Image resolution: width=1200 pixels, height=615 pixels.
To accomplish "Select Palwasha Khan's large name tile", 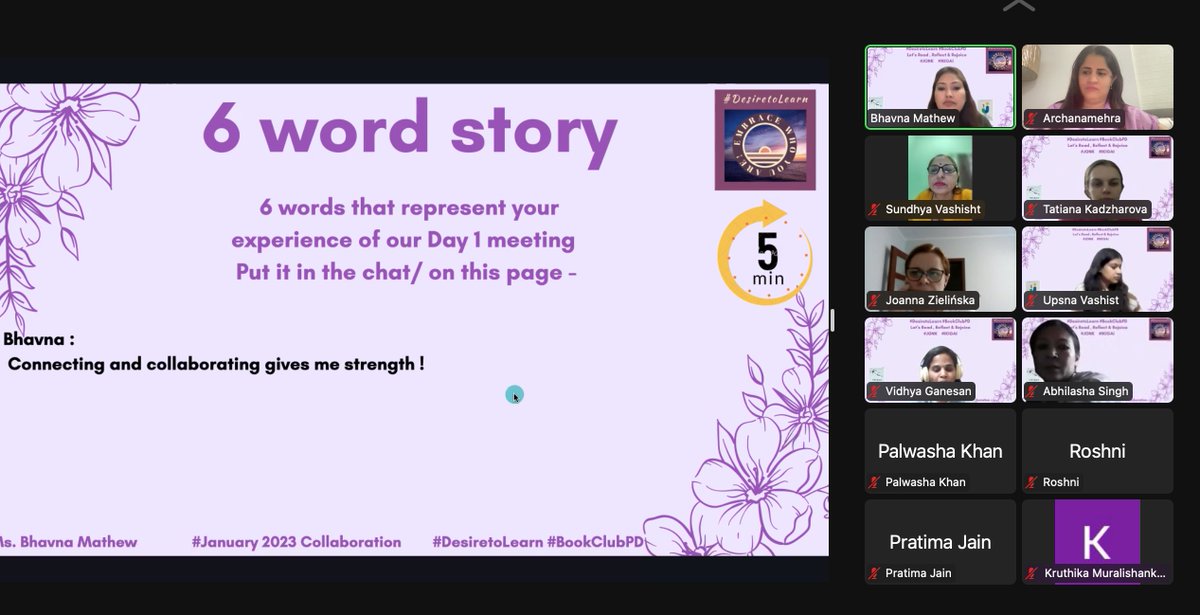I will [940, 450].
